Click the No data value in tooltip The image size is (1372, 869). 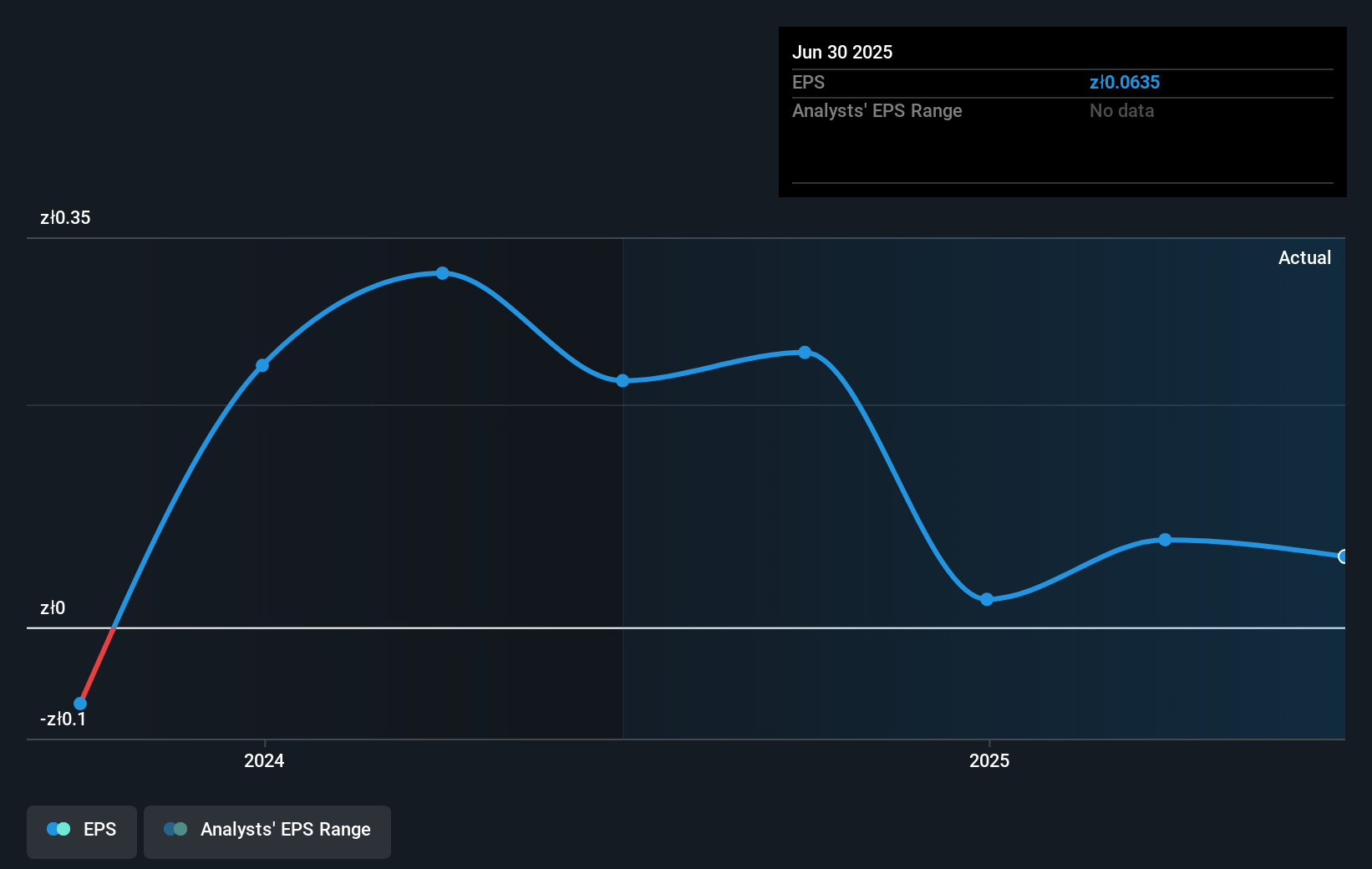(1121, 111)
